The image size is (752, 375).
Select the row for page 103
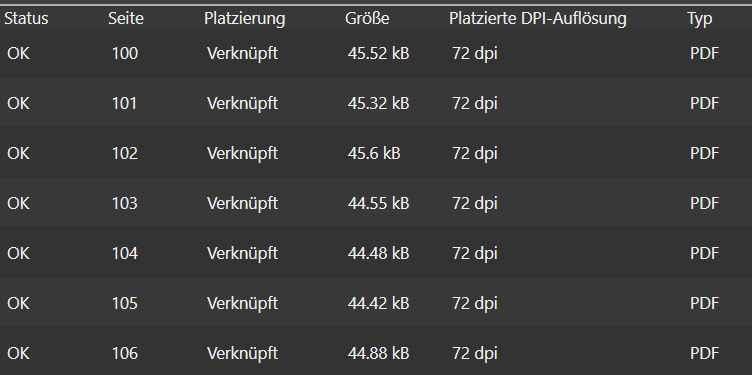click(376, 203)
